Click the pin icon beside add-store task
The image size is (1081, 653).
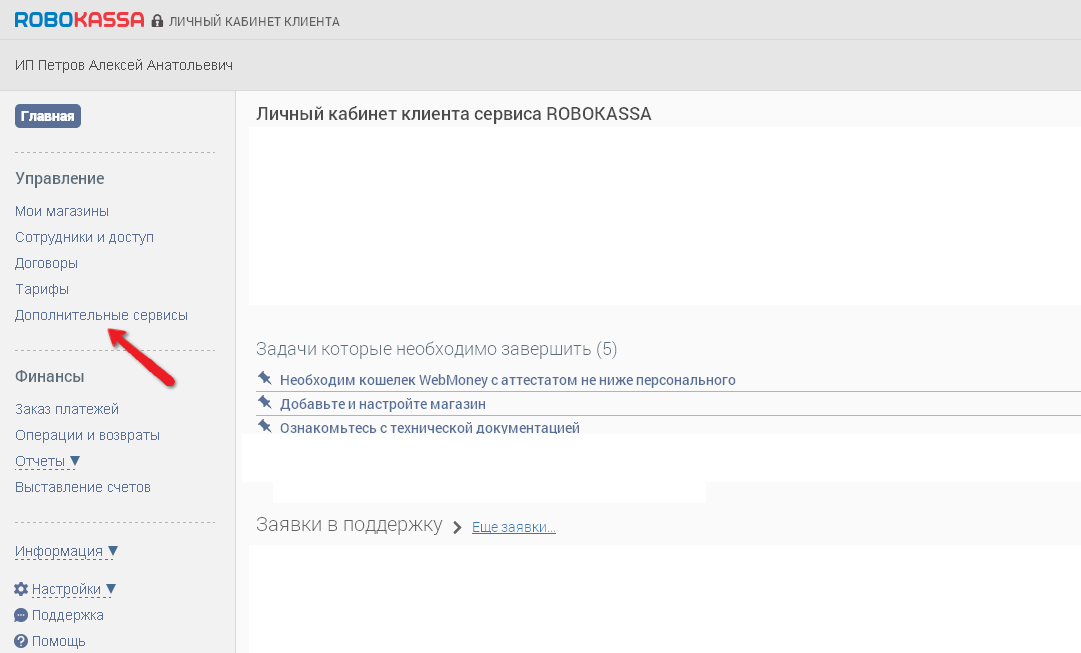point(265,402)
